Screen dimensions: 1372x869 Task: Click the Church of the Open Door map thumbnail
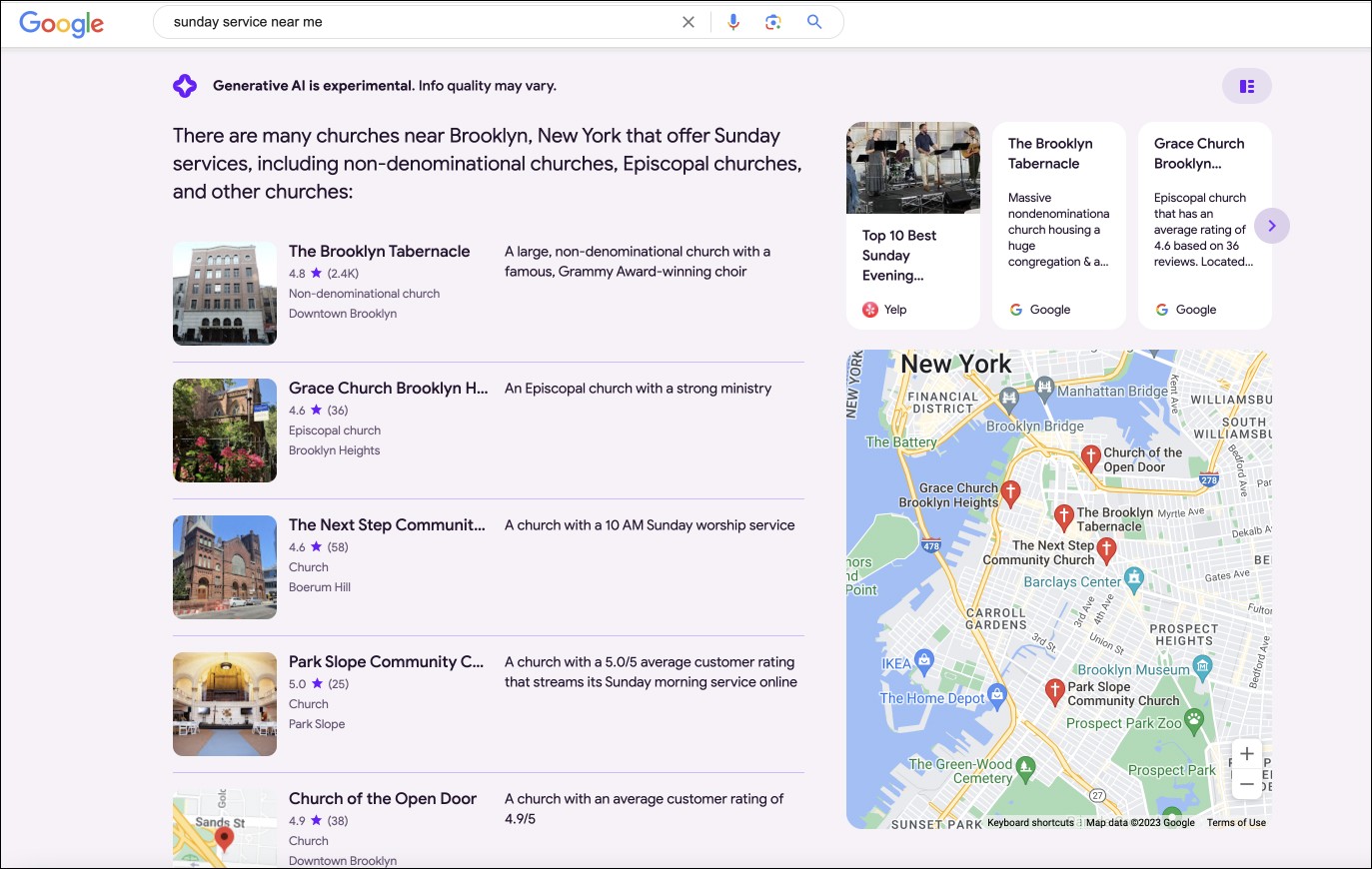(225, 828)
